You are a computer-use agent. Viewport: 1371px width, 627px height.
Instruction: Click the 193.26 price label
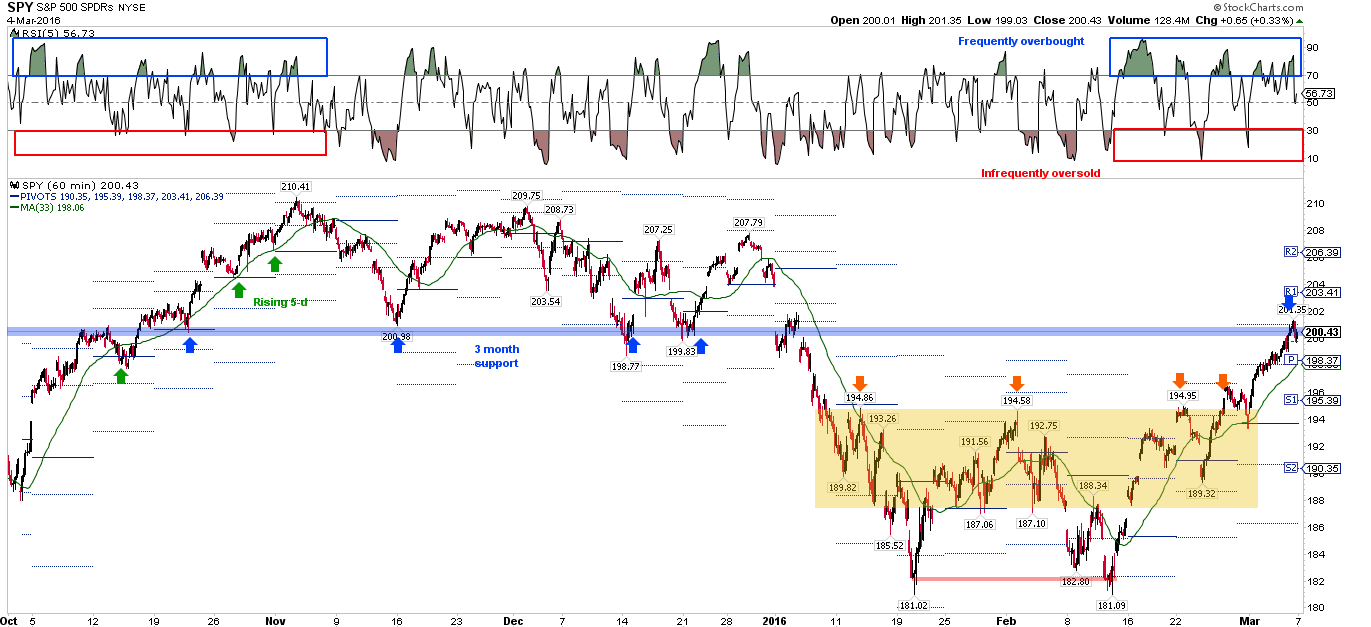(882, 419)
